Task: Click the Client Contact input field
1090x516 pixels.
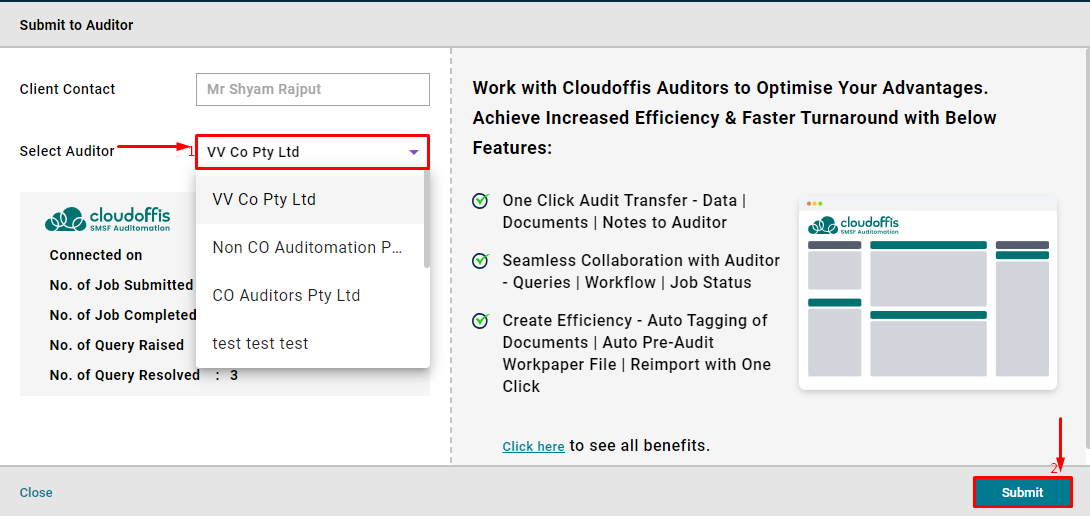Action: pos(312,89)
